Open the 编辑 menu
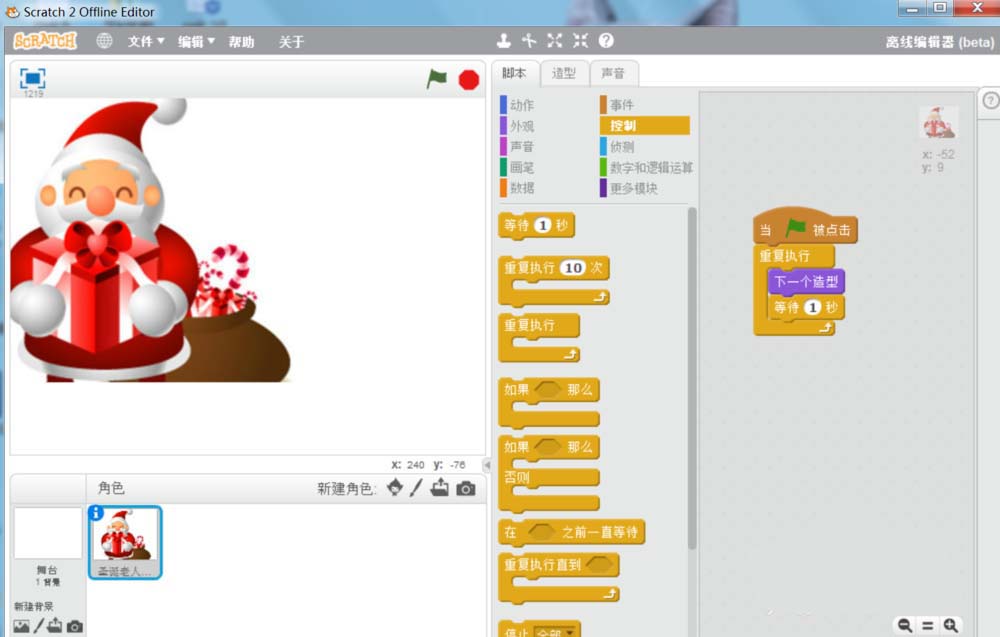The height and width of the screenshot is (637, 1000). tap(196, 41)
